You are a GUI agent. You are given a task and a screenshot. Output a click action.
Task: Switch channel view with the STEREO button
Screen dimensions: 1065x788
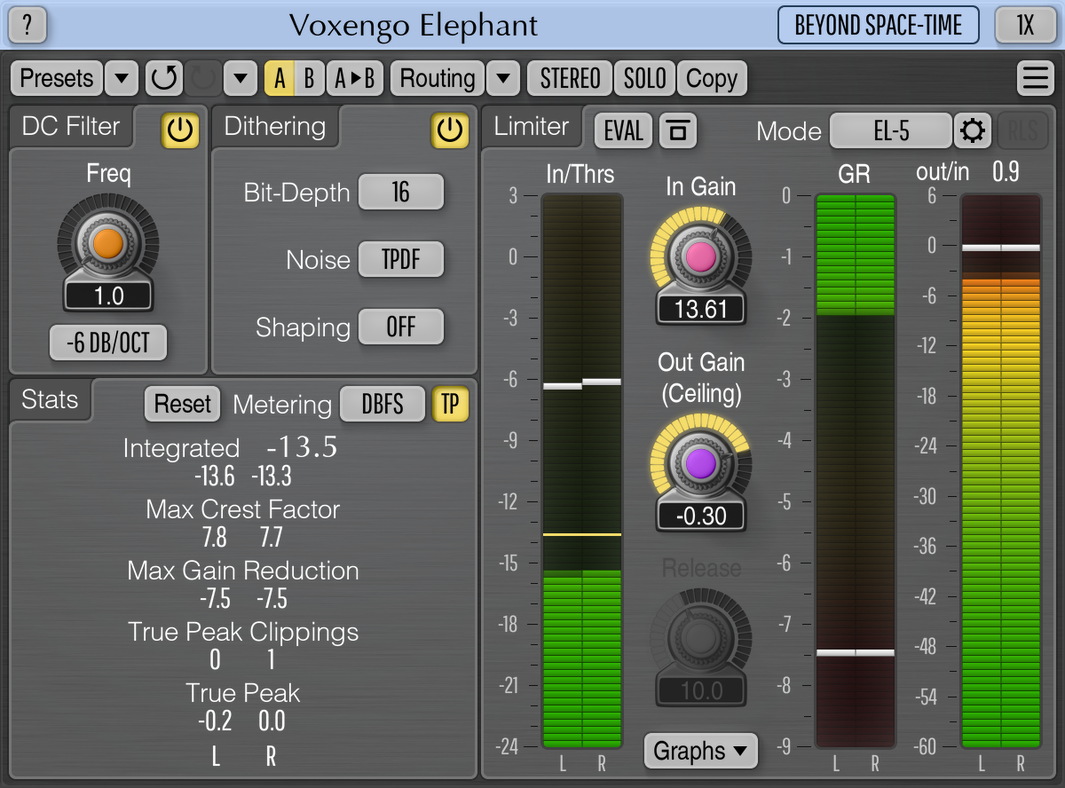569,77
